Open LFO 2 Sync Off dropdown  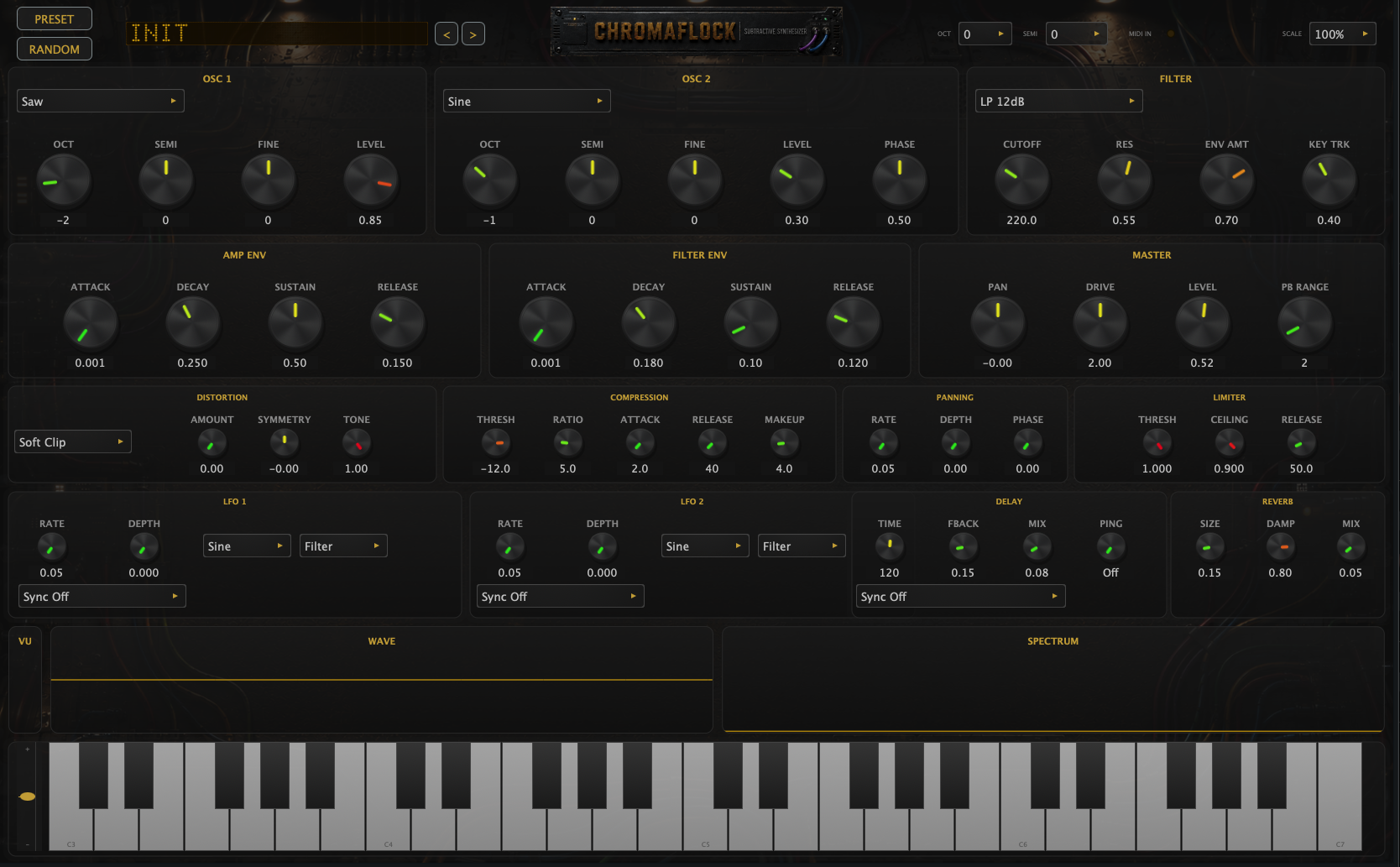click(560, 596)
